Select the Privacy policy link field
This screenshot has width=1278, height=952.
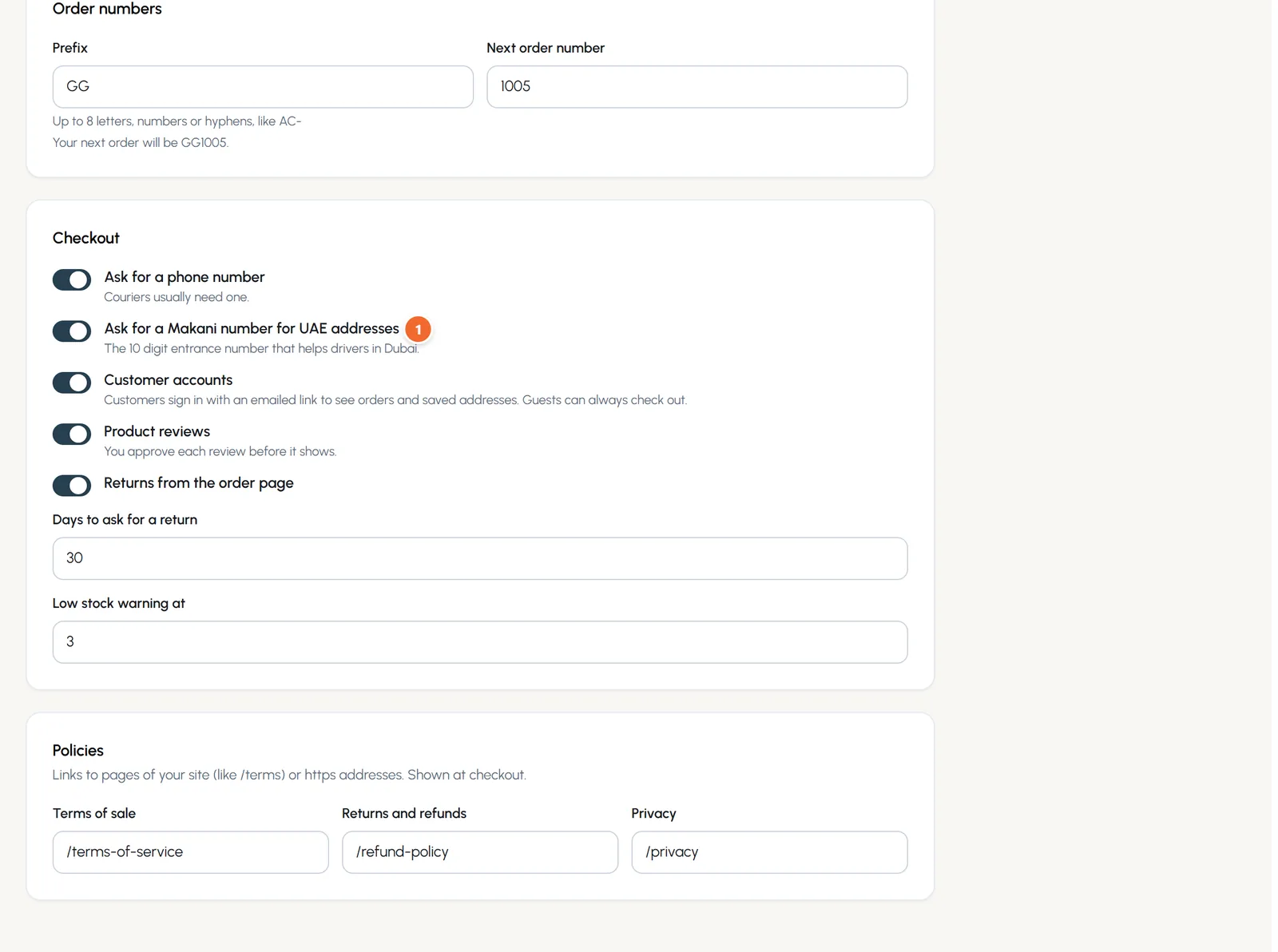[x=769, y=852]
